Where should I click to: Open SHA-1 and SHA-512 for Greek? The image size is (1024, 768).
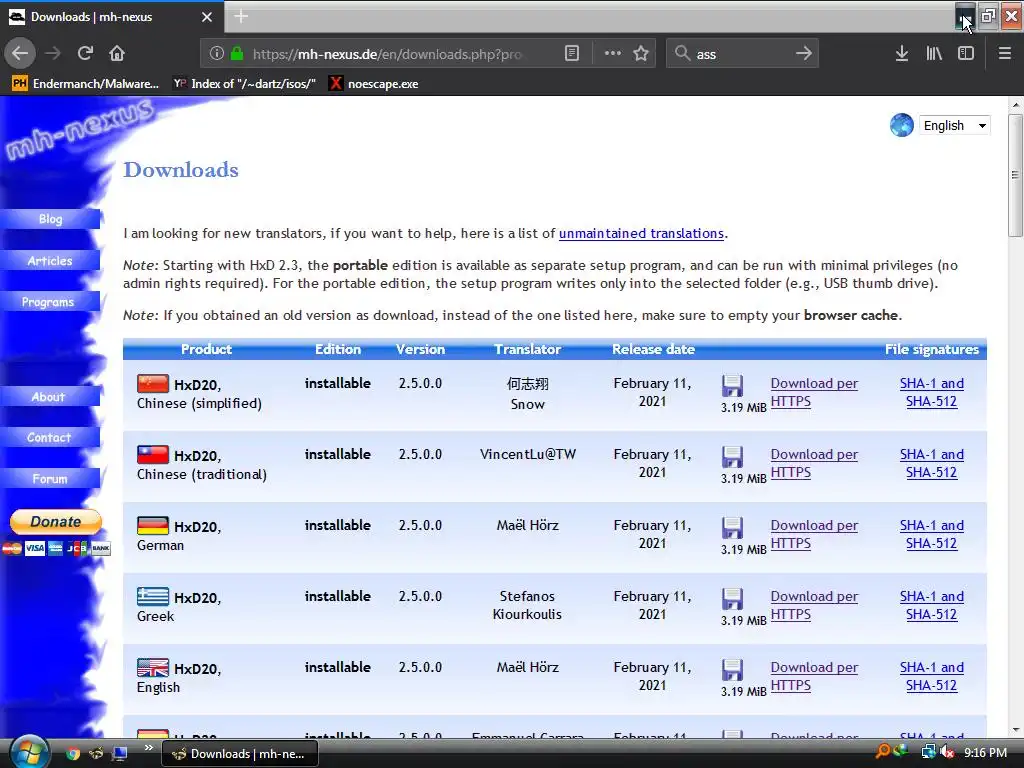pyautogui.click(x=932, y=605)
